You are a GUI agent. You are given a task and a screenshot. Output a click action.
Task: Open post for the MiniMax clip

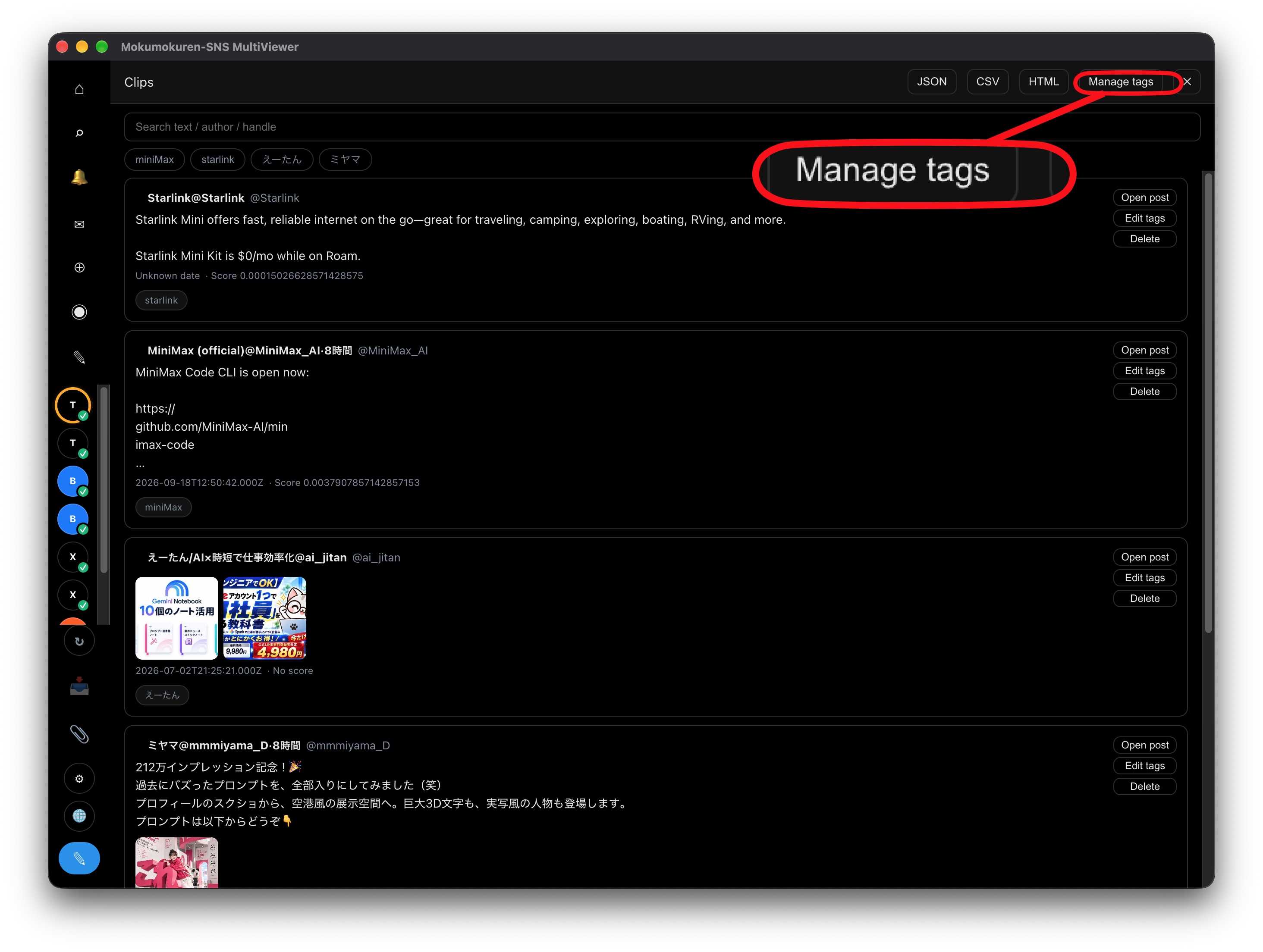[x=1145, y=350]
